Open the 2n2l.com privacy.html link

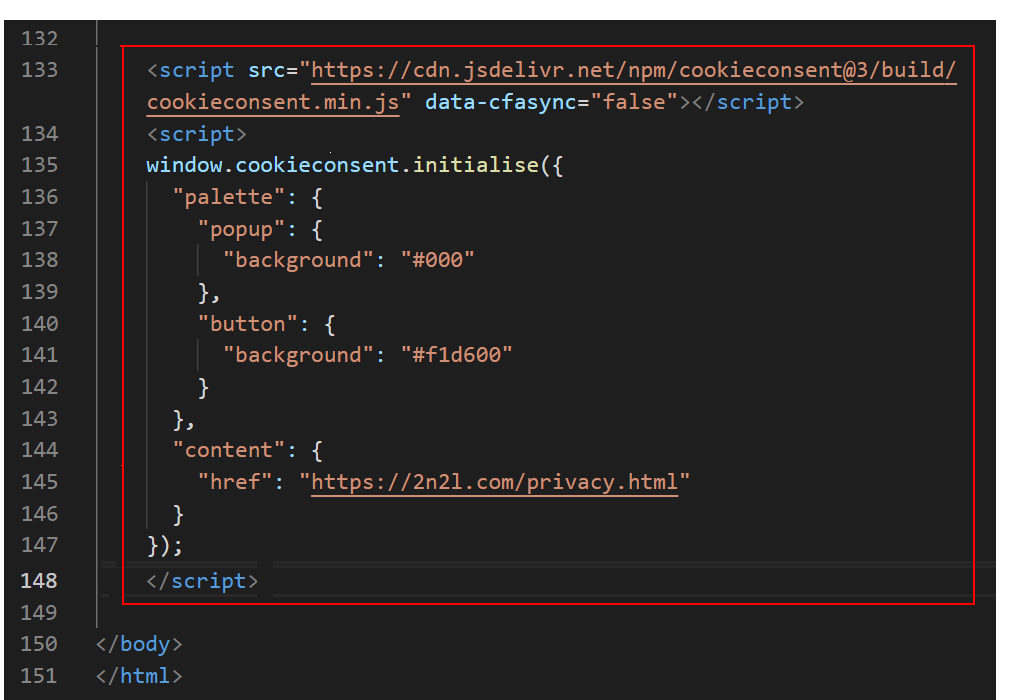tap(495, 482)
